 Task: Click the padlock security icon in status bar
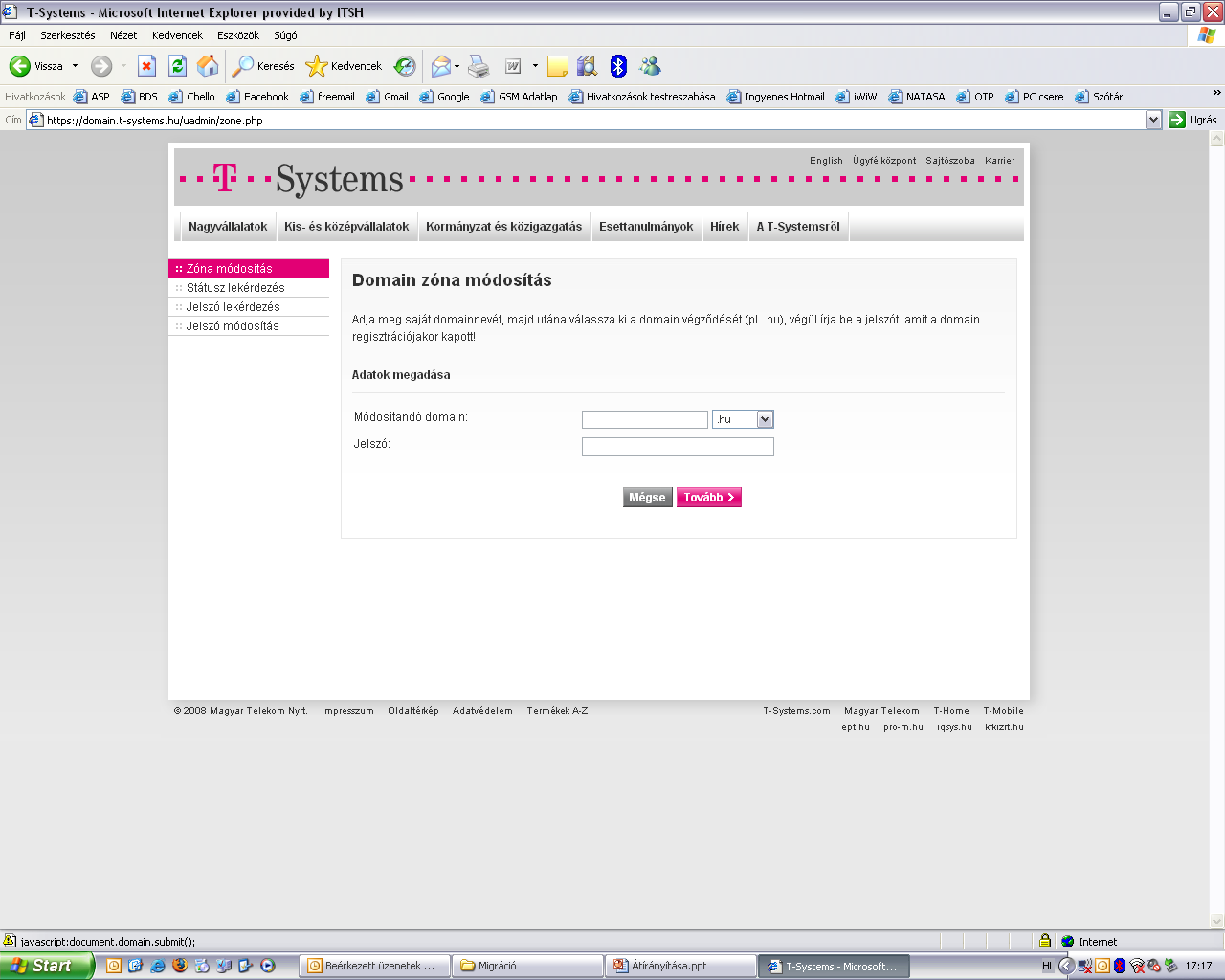tap(1045, 941)
